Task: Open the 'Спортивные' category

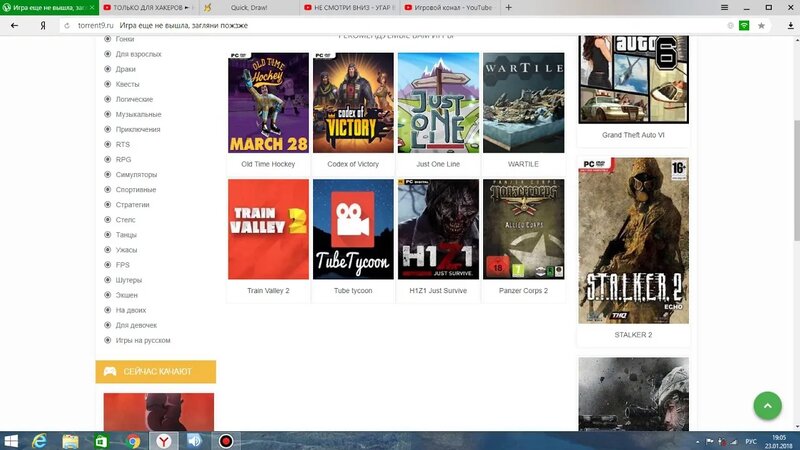Action: click(136, 189)
